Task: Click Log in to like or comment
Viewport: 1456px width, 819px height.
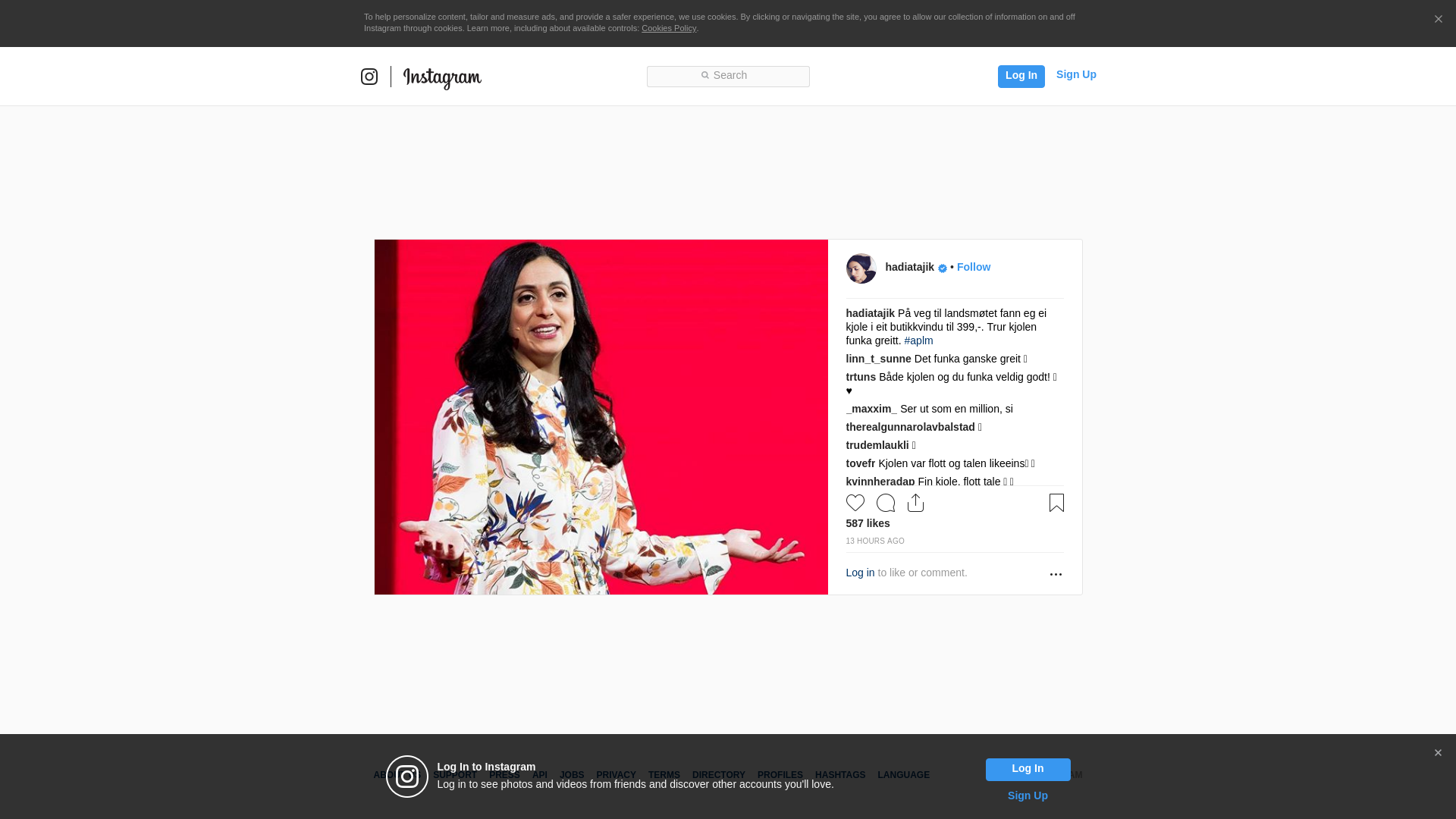Action: click(x=860, y=573)
